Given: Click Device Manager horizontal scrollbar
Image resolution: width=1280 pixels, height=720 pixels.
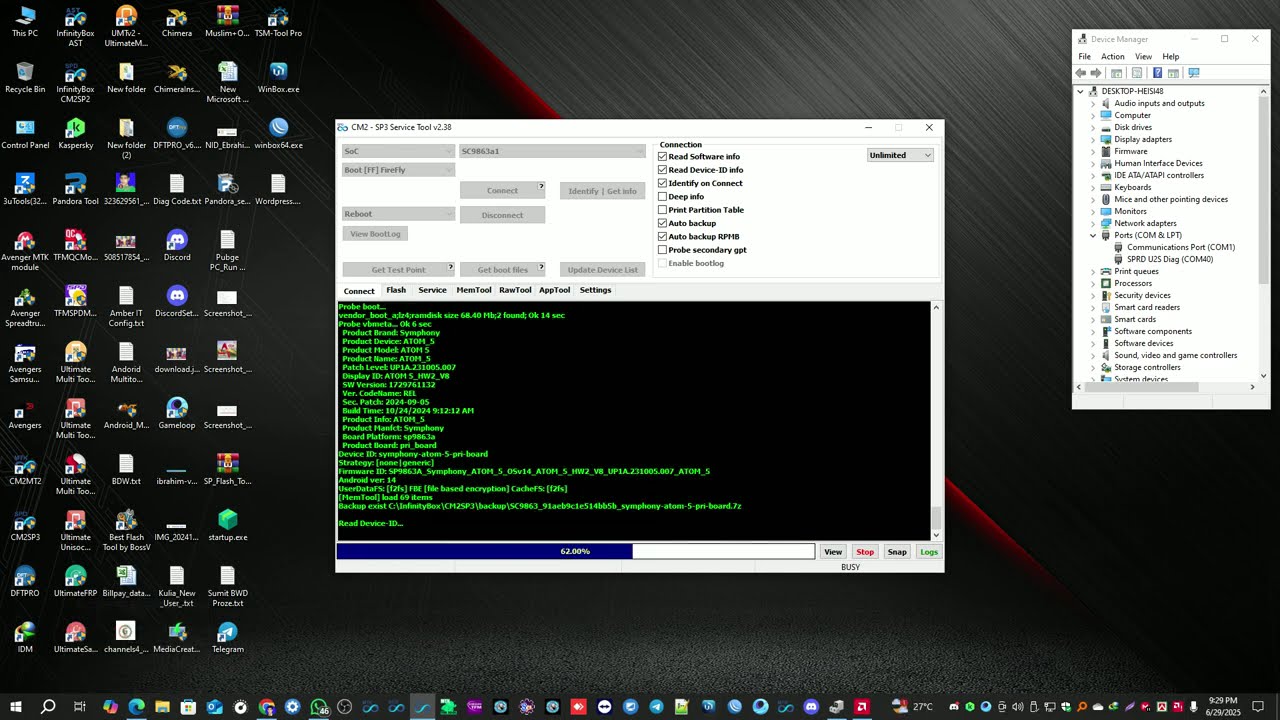Looking at the screenshot, I should tap(1166, 387).
